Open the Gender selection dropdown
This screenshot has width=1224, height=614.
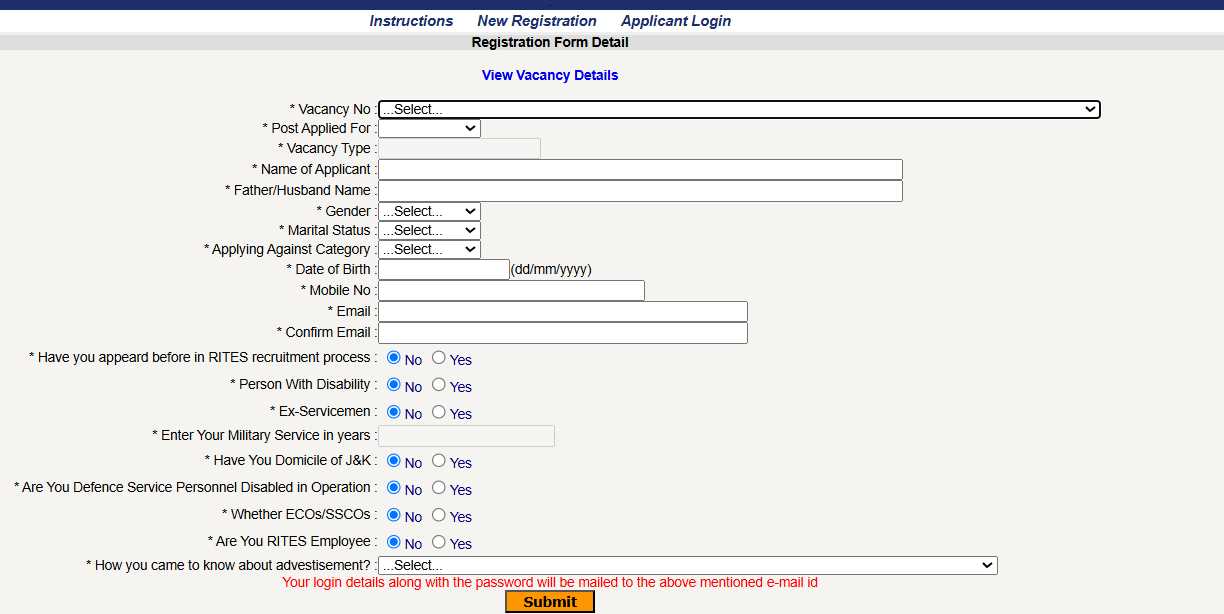click(x=429, y=211)
